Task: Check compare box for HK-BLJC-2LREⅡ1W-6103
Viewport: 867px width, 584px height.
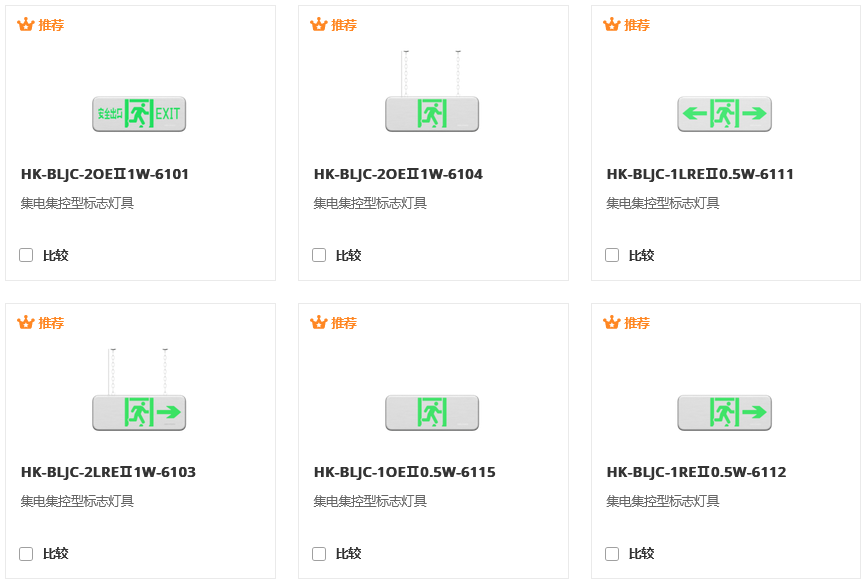Action: coord(26,553)
